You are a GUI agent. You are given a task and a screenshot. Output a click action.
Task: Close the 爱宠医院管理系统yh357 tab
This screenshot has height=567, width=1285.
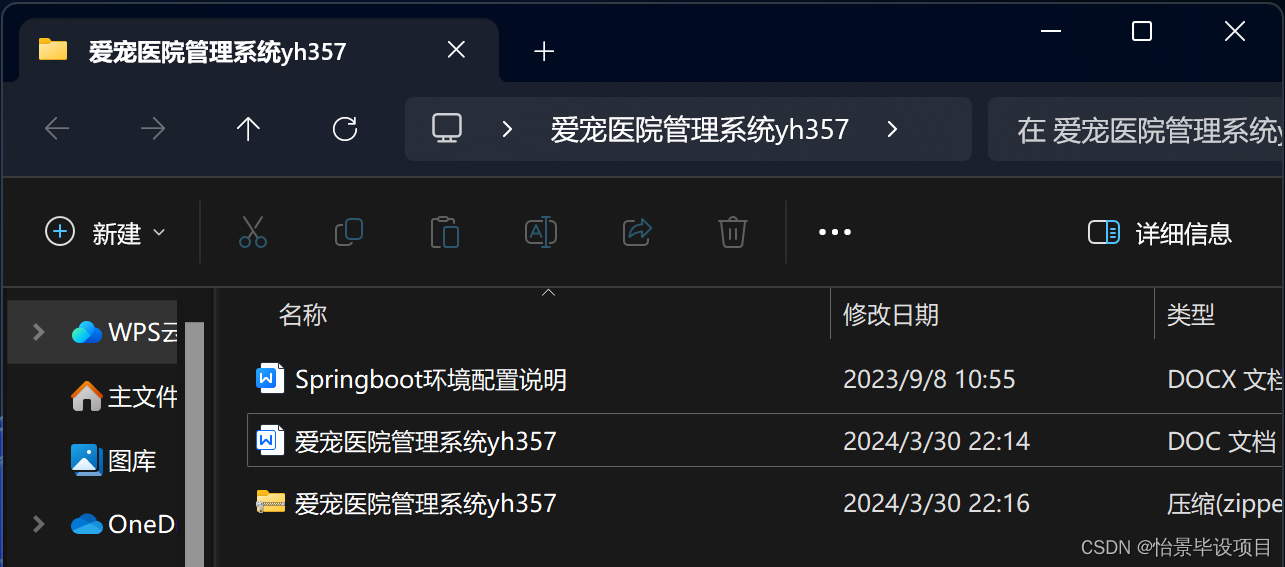coord(456,50)
